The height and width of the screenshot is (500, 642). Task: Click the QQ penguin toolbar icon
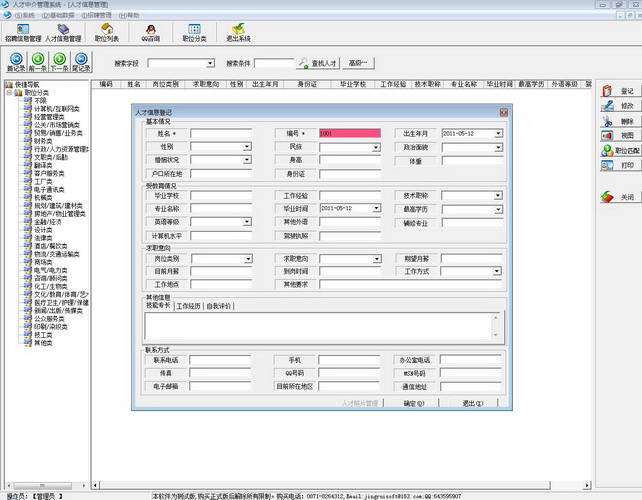pos(151,33)
